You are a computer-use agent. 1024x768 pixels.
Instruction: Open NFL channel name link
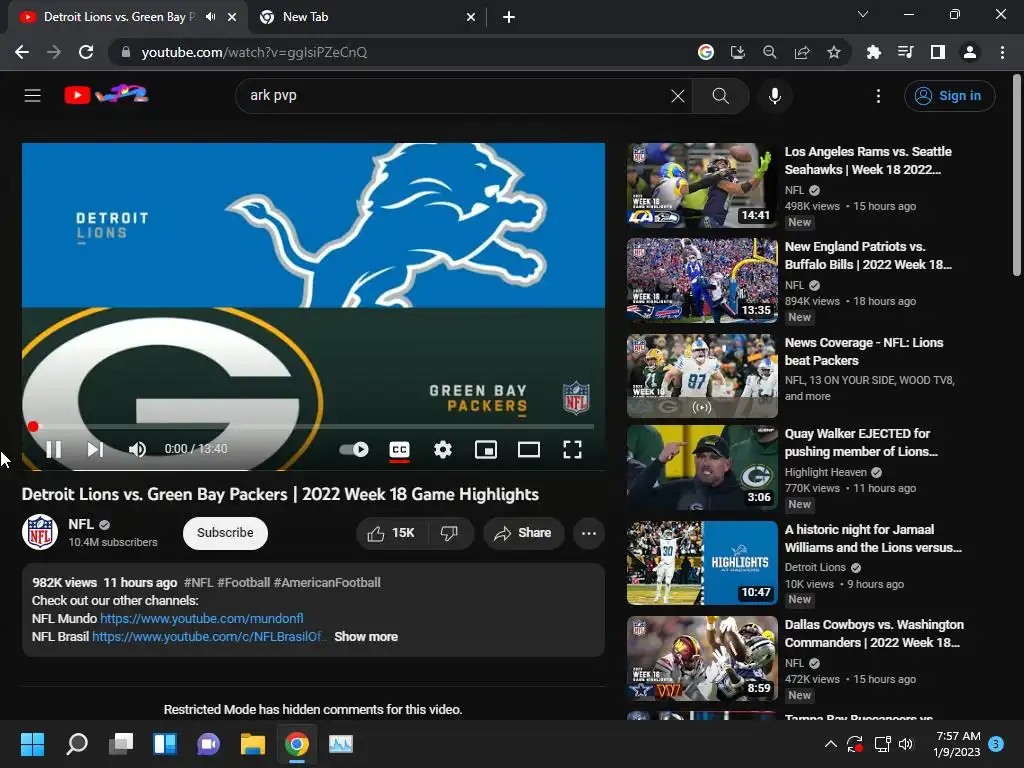pos(81,524)
